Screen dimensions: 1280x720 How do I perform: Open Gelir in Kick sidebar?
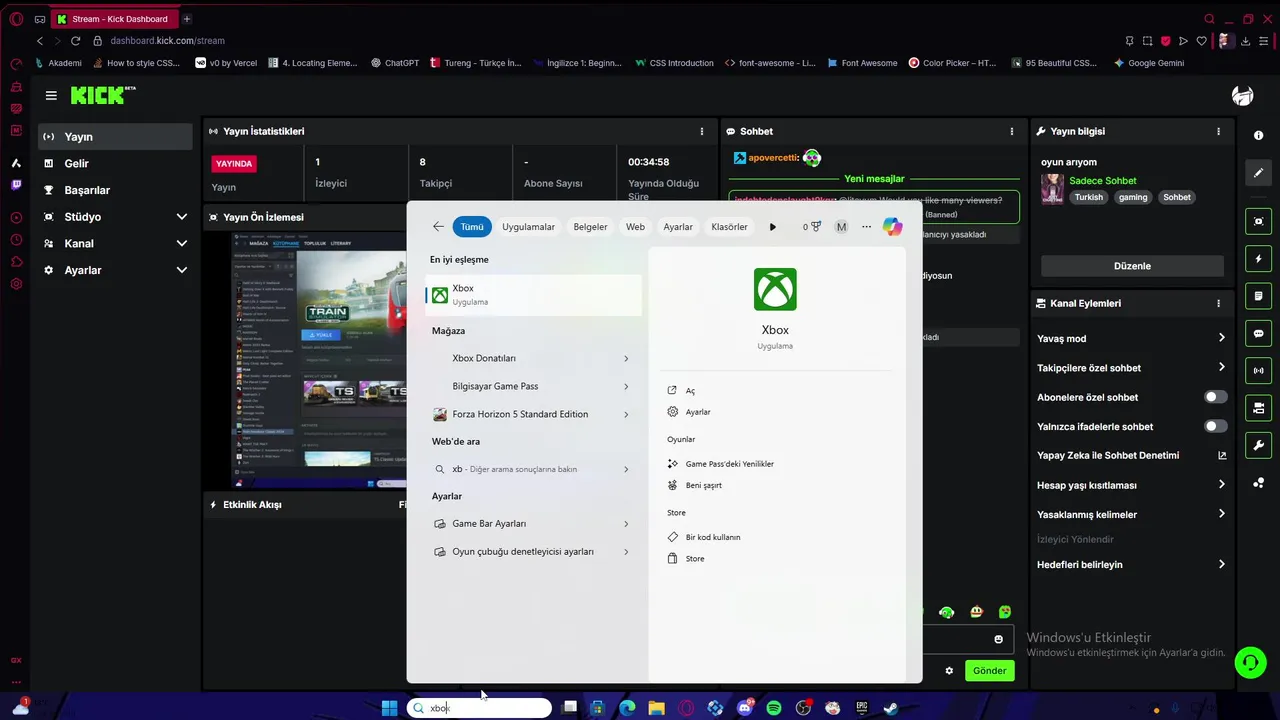coord(115,163)
